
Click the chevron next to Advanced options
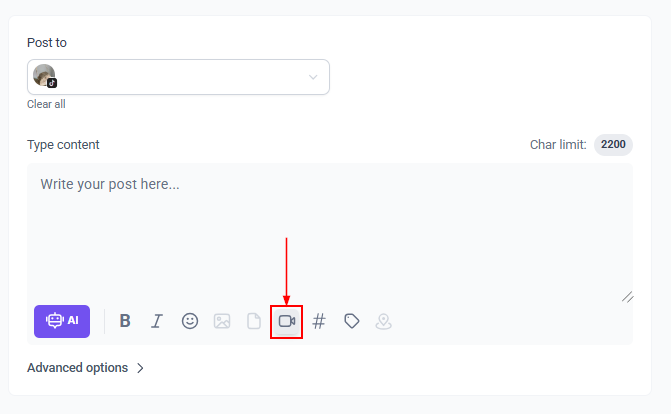click(x=140, y=368)
